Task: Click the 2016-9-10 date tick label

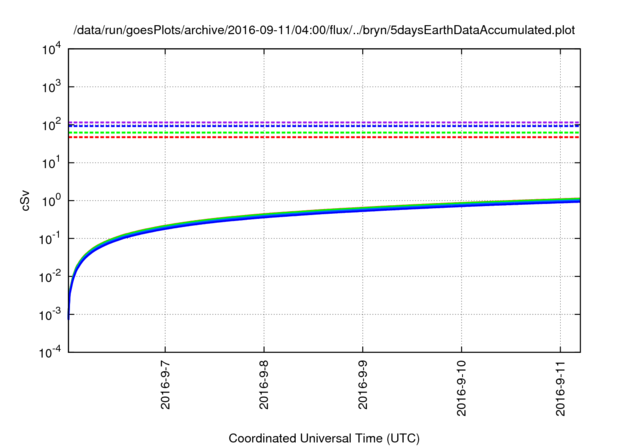Action: (x=461, y=388)
